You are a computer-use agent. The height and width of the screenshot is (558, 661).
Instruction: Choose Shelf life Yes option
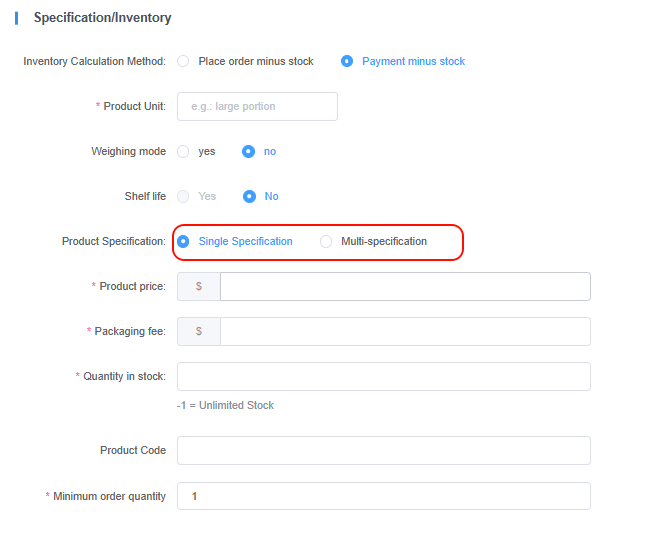click(183, 196)
